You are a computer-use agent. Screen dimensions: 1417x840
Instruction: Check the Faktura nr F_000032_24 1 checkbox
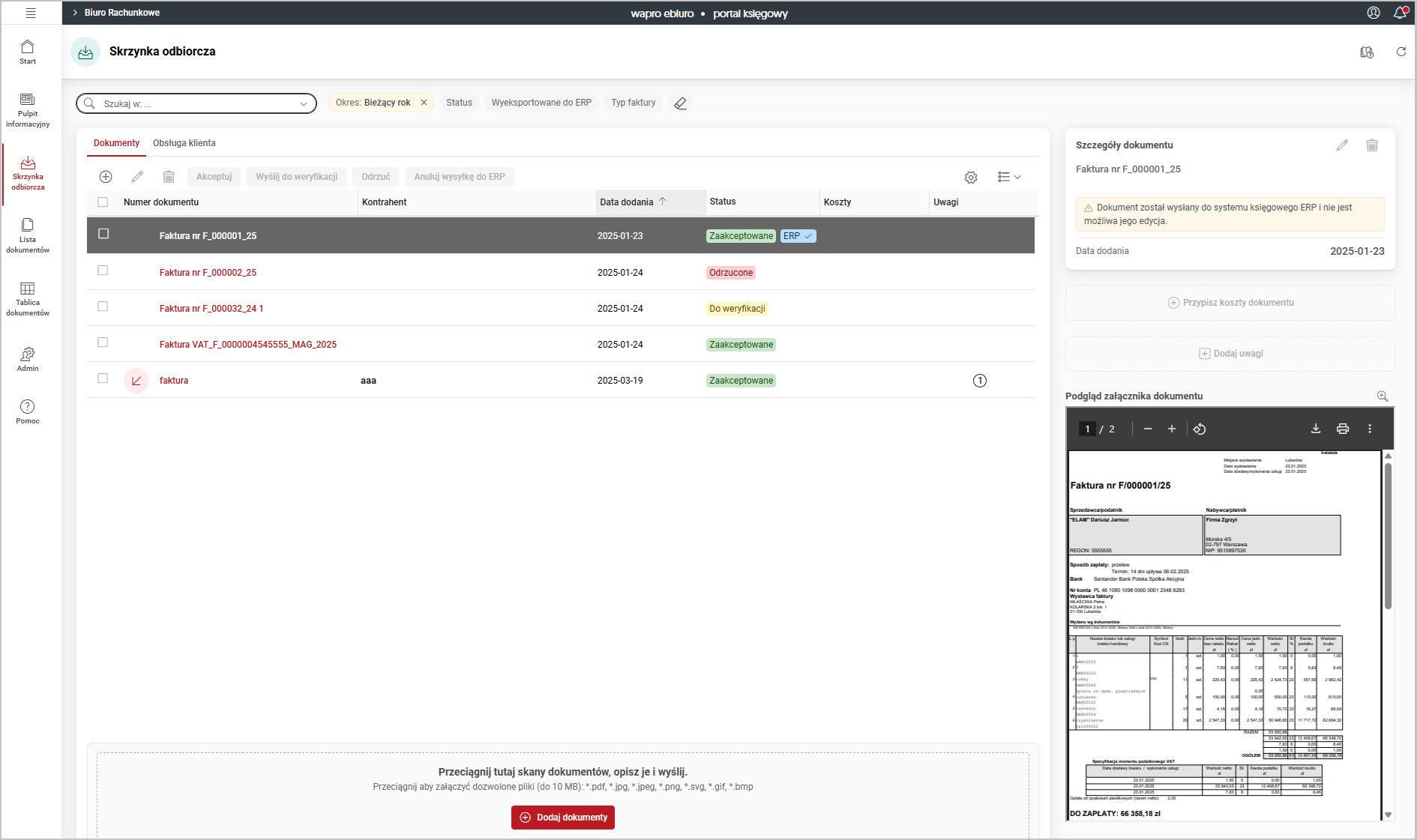[x=103, y=306]
